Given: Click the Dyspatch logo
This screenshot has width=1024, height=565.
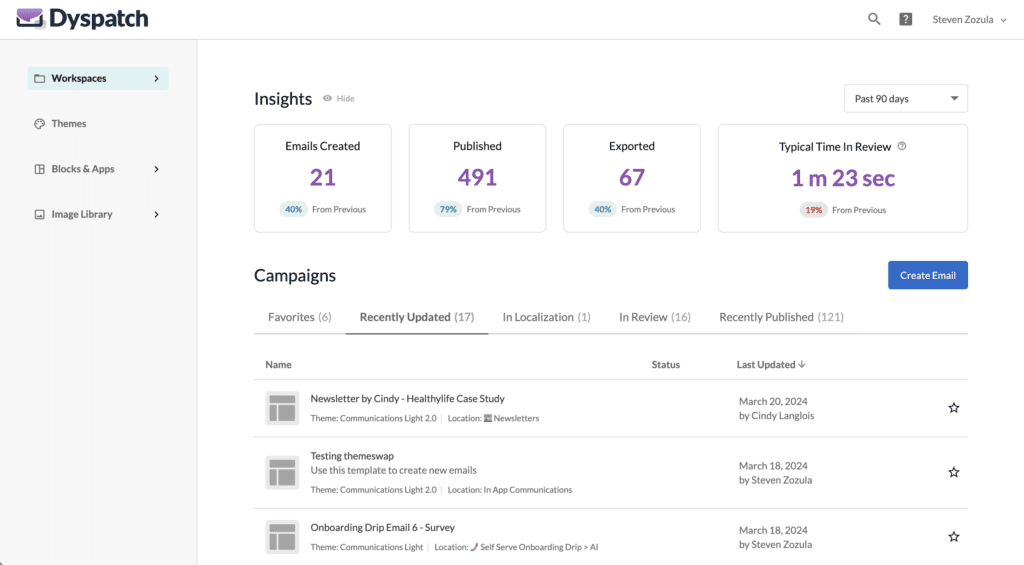Looking at the screenshot, I should pos(82,18).
